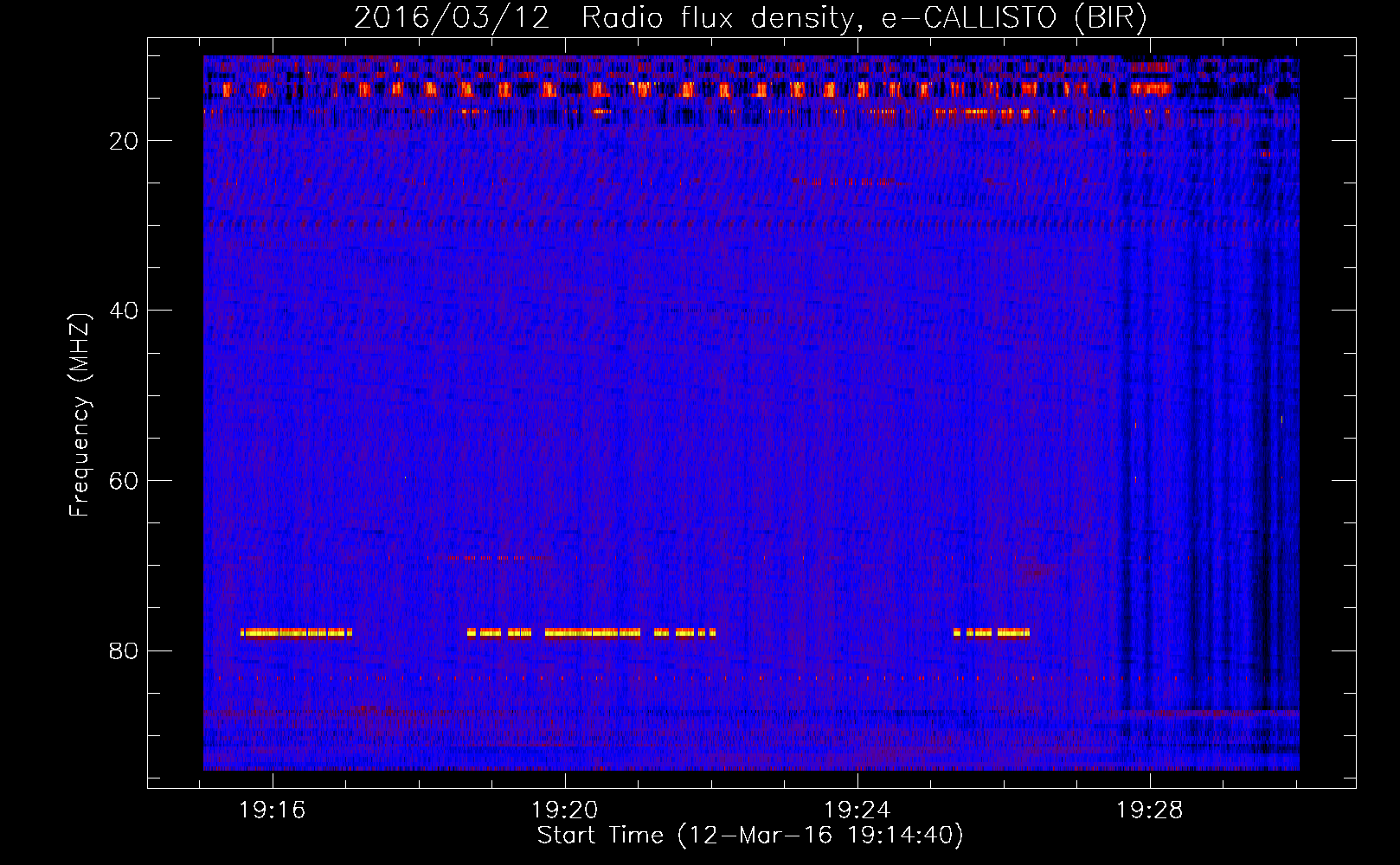This screenshot has width=1400, height=865.
Task: Select the 'Frequency (MHZ)' axis label
Action: pos(80,415)
